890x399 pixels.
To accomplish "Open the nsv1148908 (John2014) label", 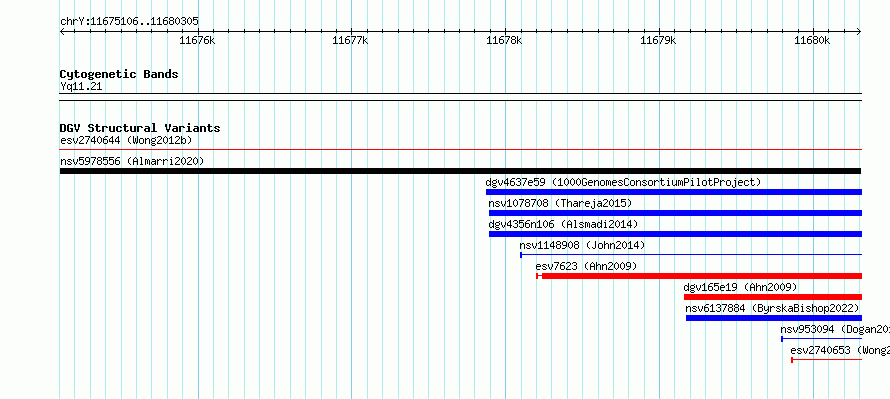I will pos(582,245).
